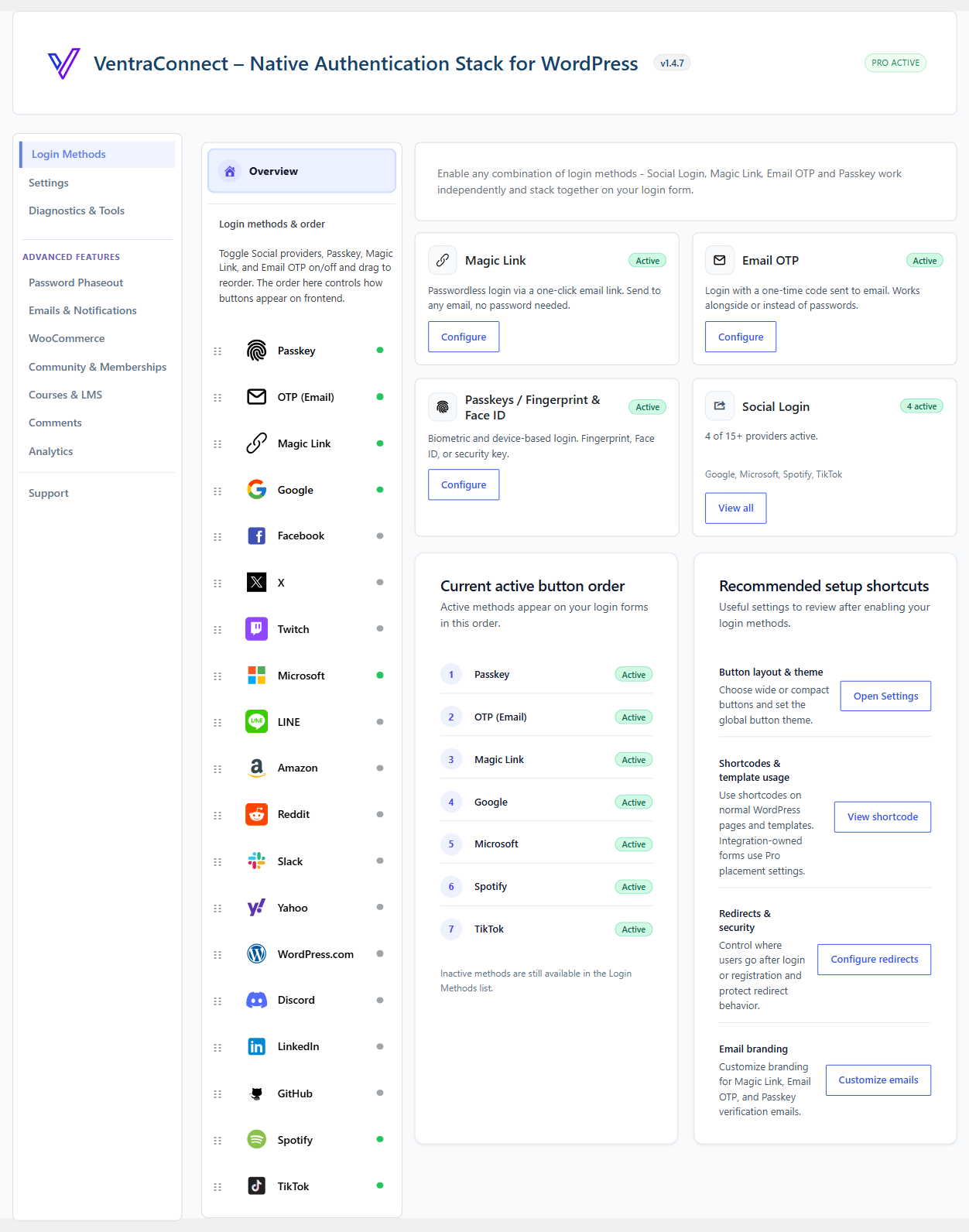Image resolution: width=969 pixels, height=1232 pixels.
Task: Click the PRO ACTIVE badge
Action: (x=895, y=63)
